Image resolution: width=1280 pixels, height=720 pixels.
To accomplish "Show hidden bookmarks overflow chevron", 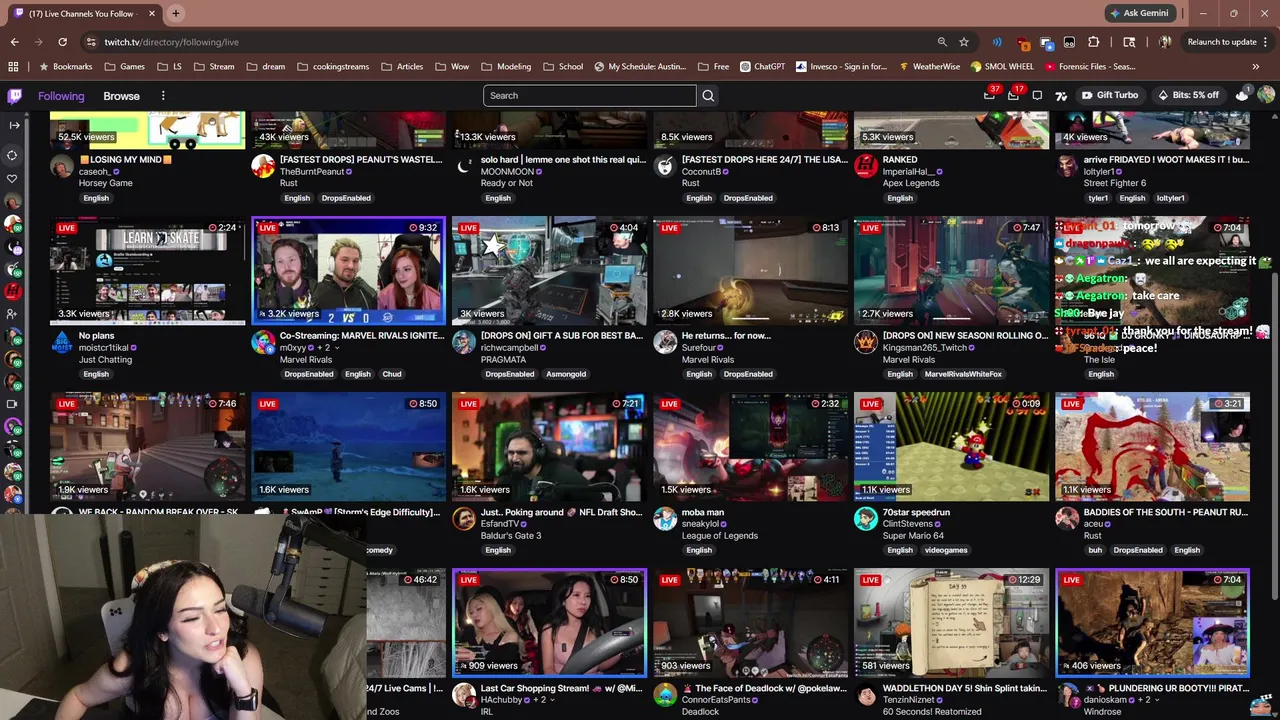I will pyautogui.click(x=1255, y=67).
